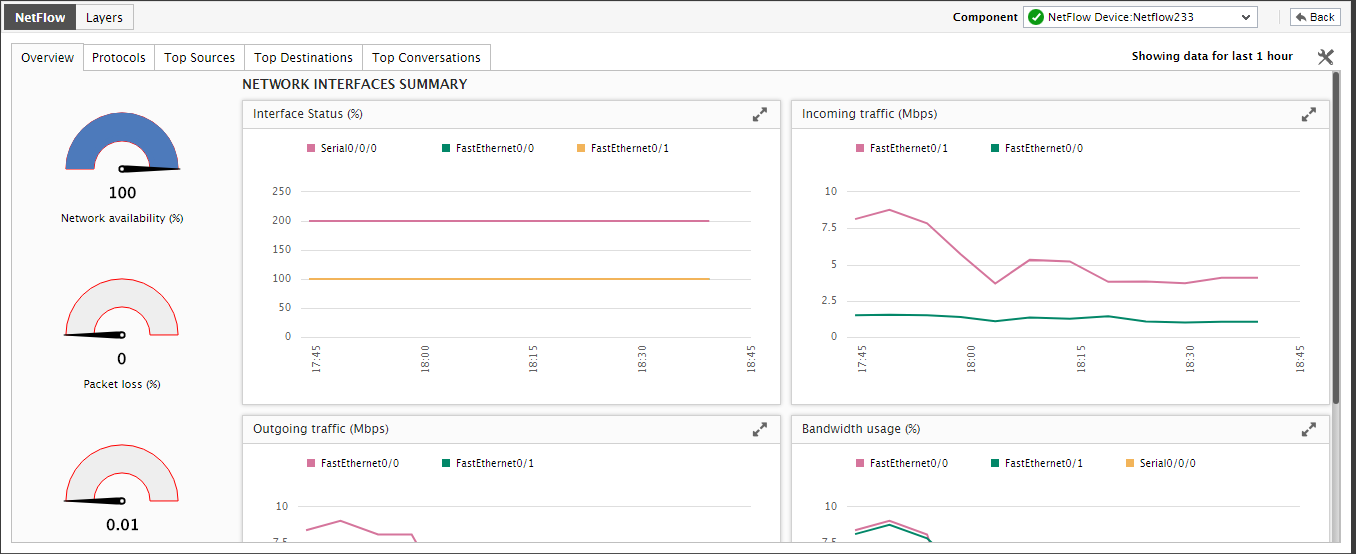This screenshot has width=1356, height=554.
Task: Click the 0.01 gauge value
Action: [122, 525]
